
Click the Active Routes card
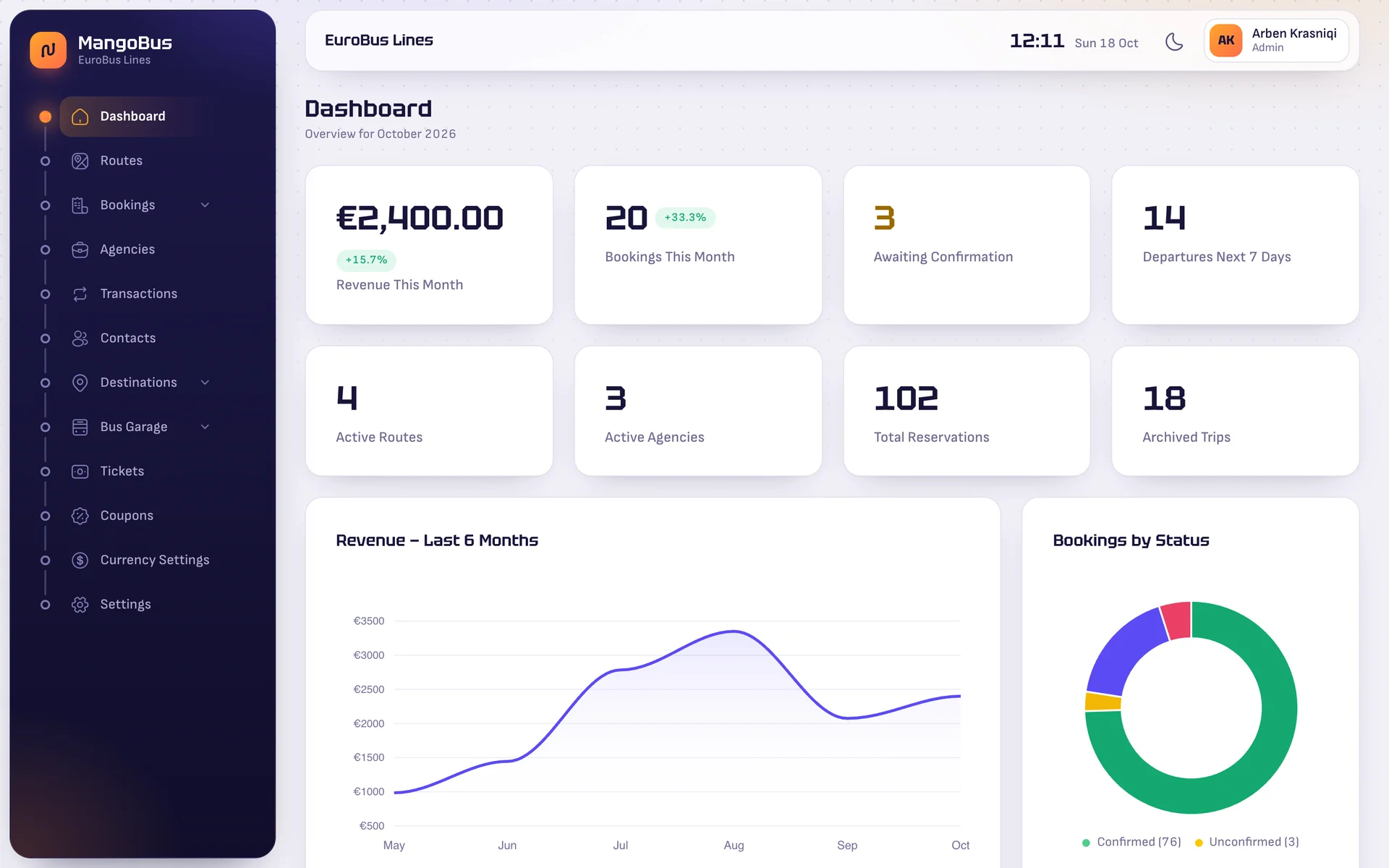coord(429,411)
